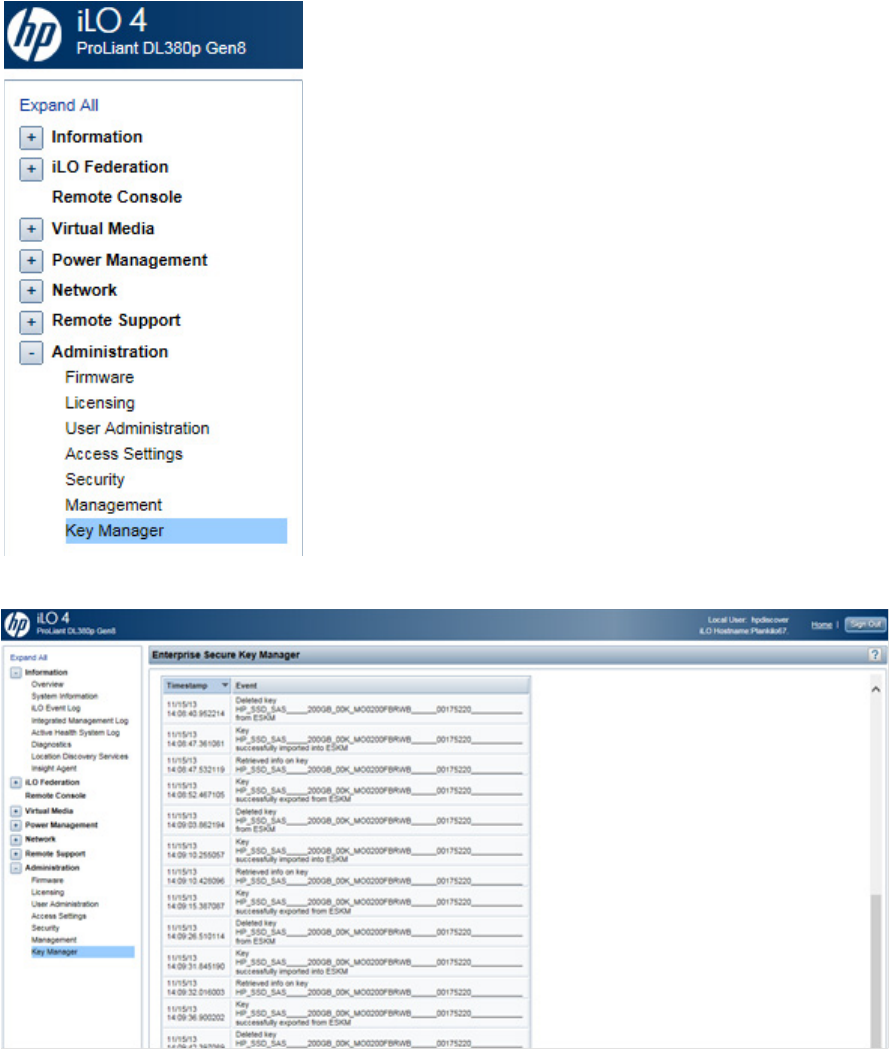This screenshot has height=1050, width=891.
Task: Expand Network in the enlarged menu
Action: coord(31,291)
